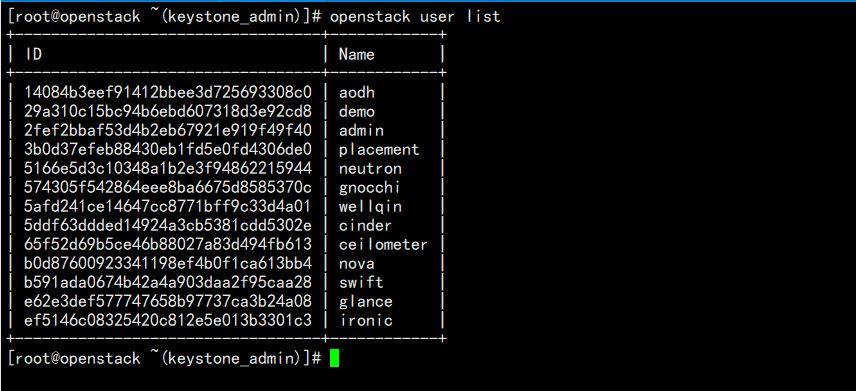
Task: Click the green terminal cursor block
Action: [335, 358]
